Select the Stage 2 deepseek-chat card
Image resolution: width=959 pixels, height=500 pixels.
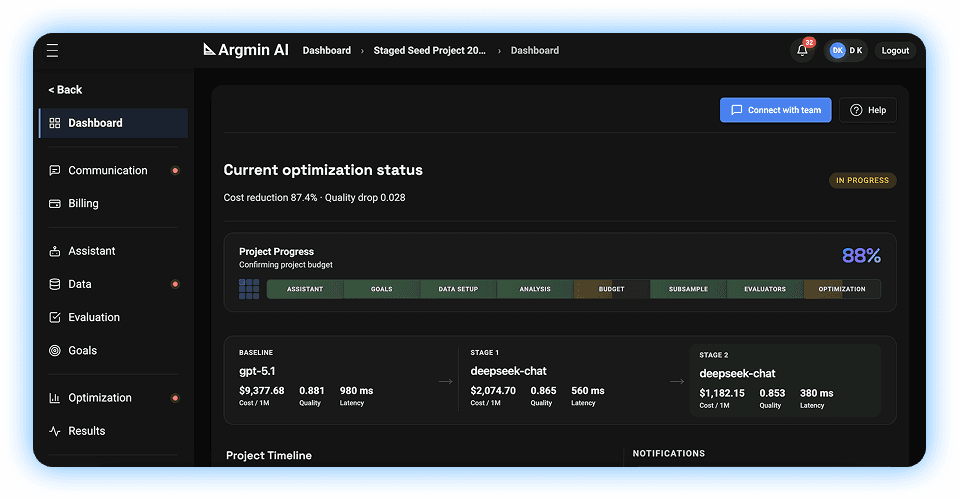(x=785, y=380)
